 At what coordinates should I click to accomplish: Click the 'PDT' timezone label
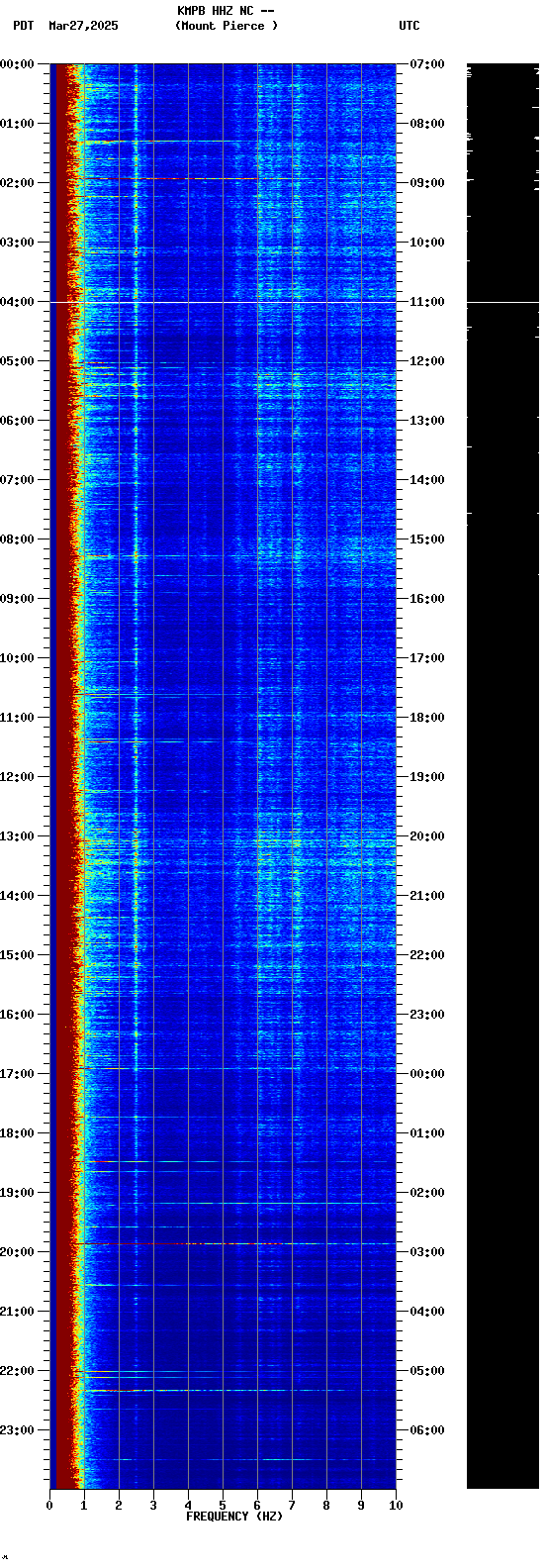tap(23, 26)
